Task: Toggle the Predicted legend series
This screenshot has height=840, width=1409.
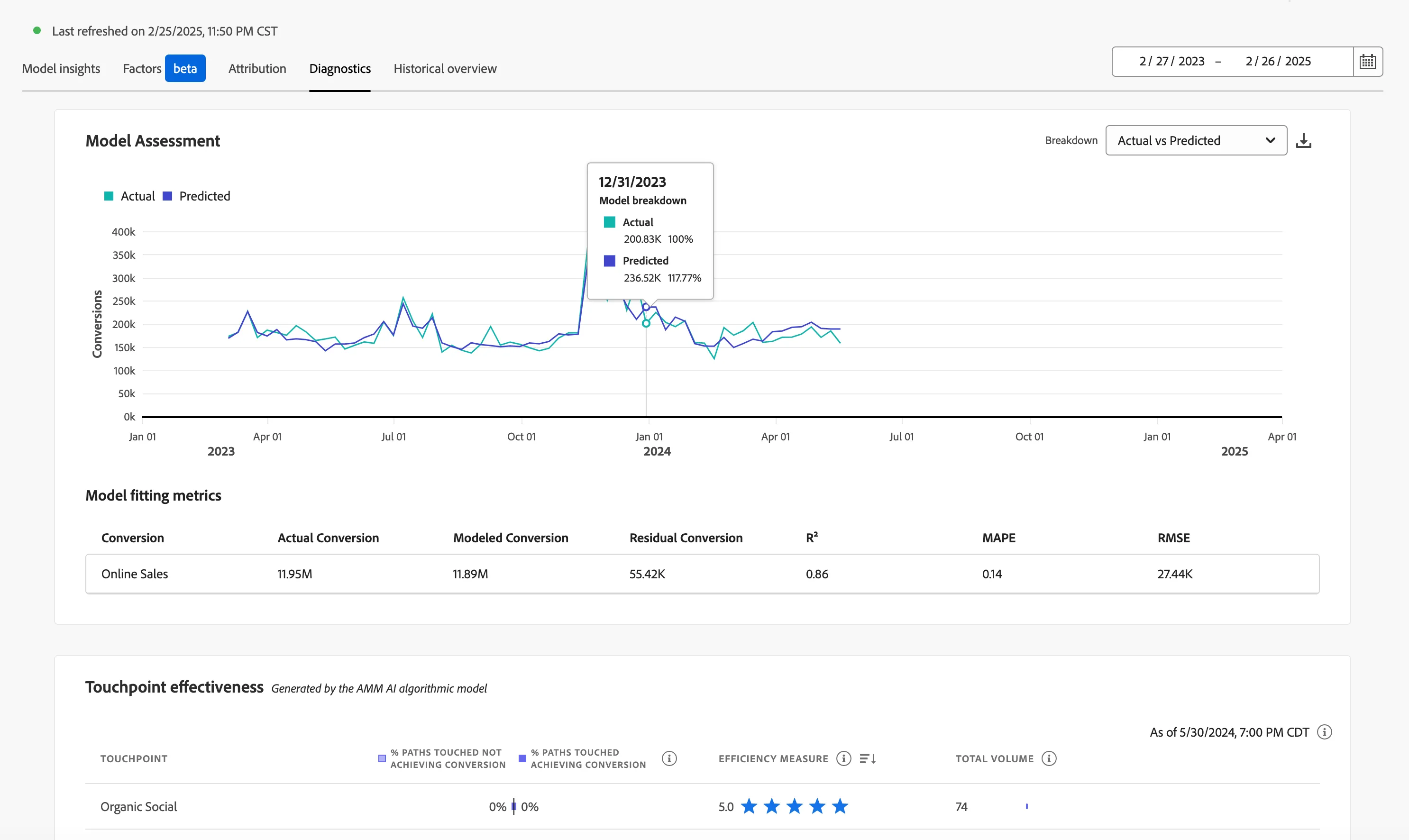Action: point(196,196)
